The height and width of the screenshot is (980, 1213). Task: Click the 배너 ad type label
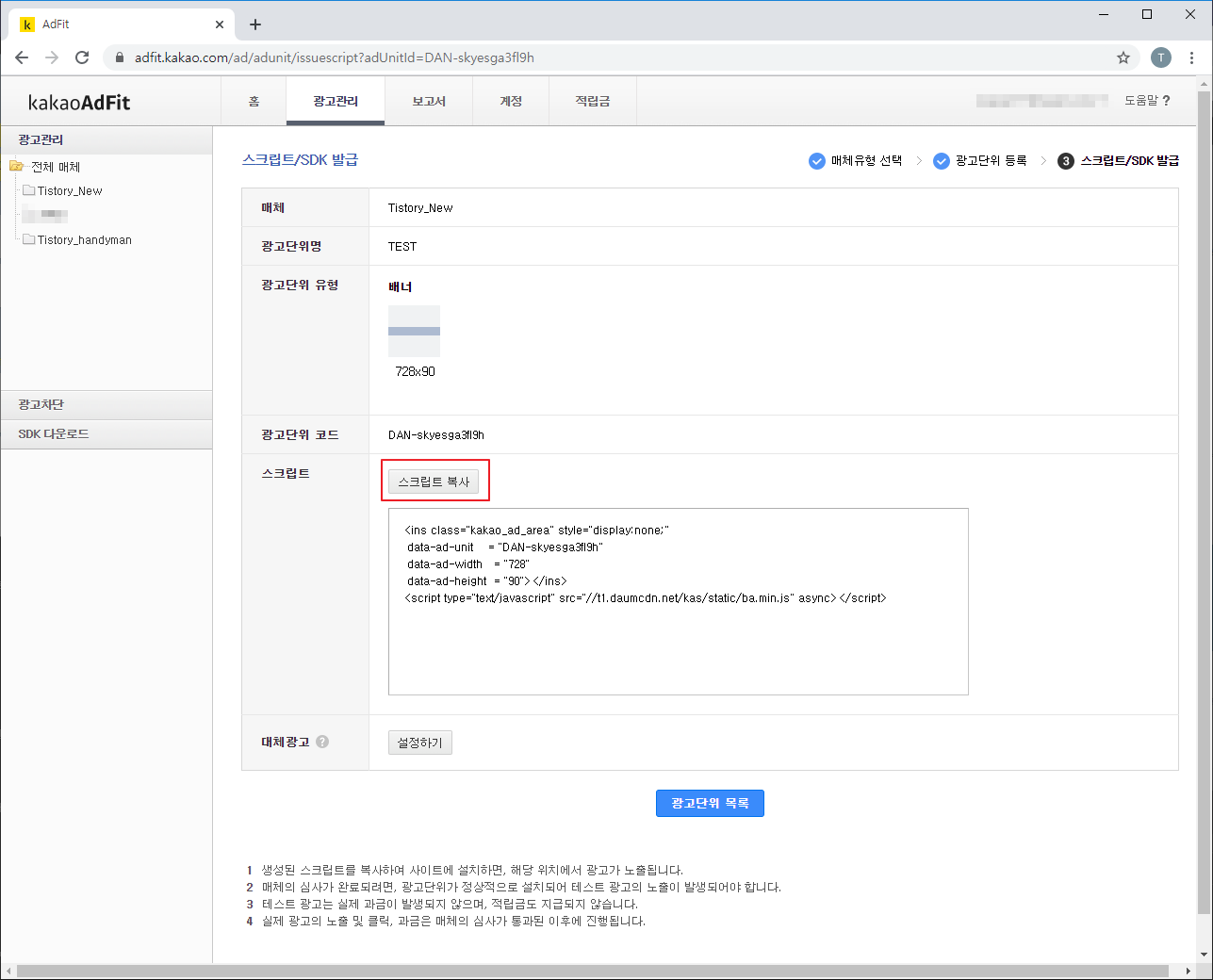(x=401, y=286)
